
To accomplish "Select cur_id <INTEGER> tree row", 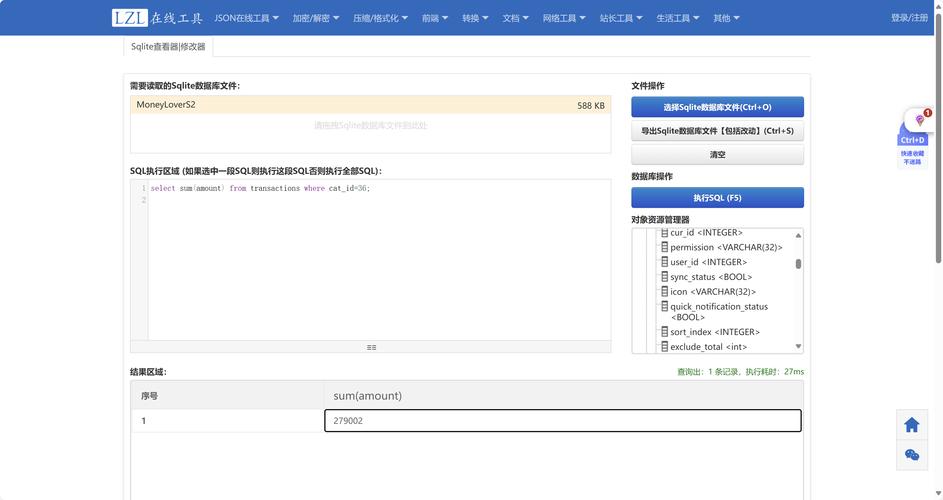I will 706,232.
